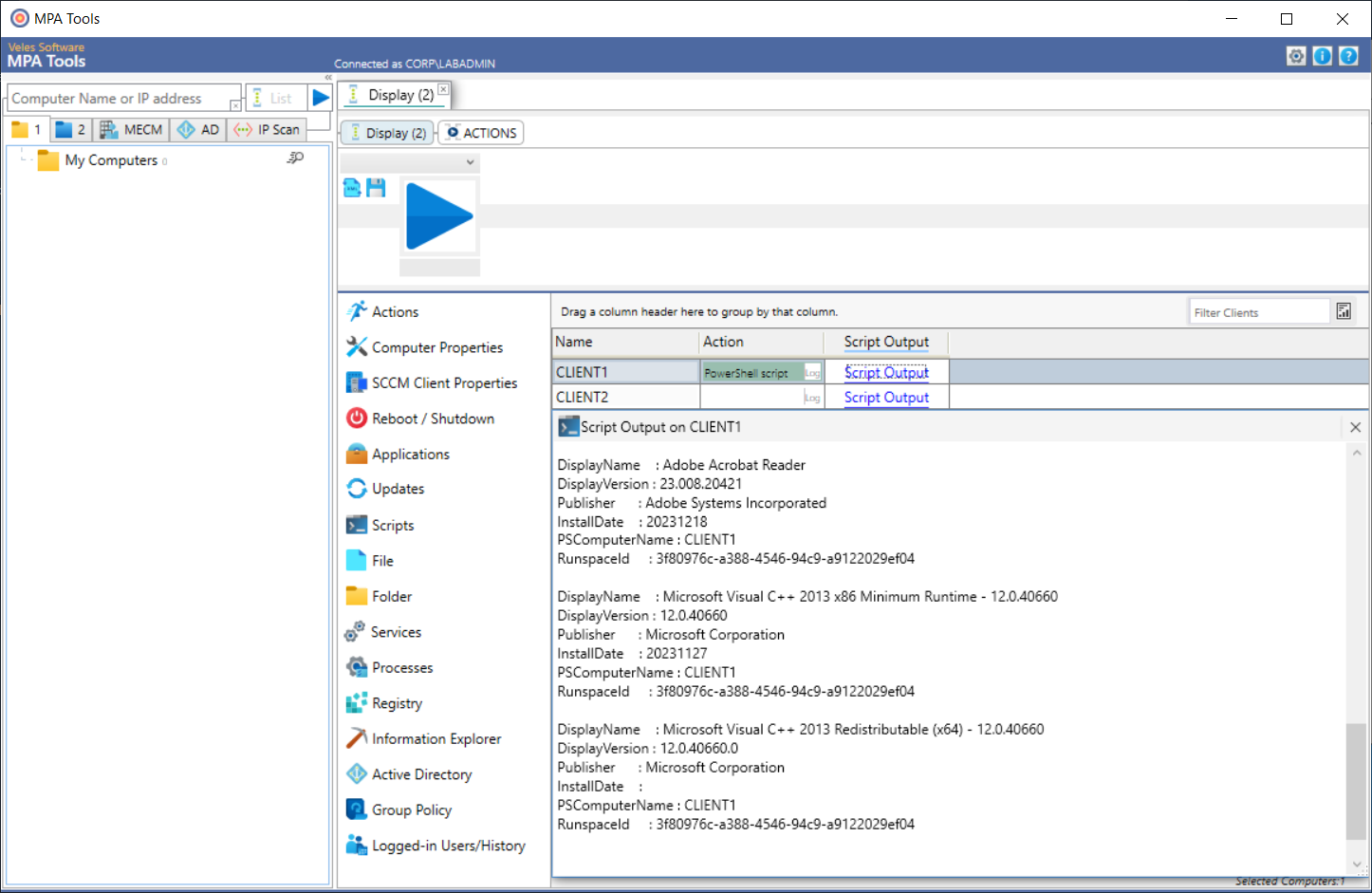Click the settings gear icon in header
The height and width of the screenshot is (893, 1372).
tap(1296, 56)
